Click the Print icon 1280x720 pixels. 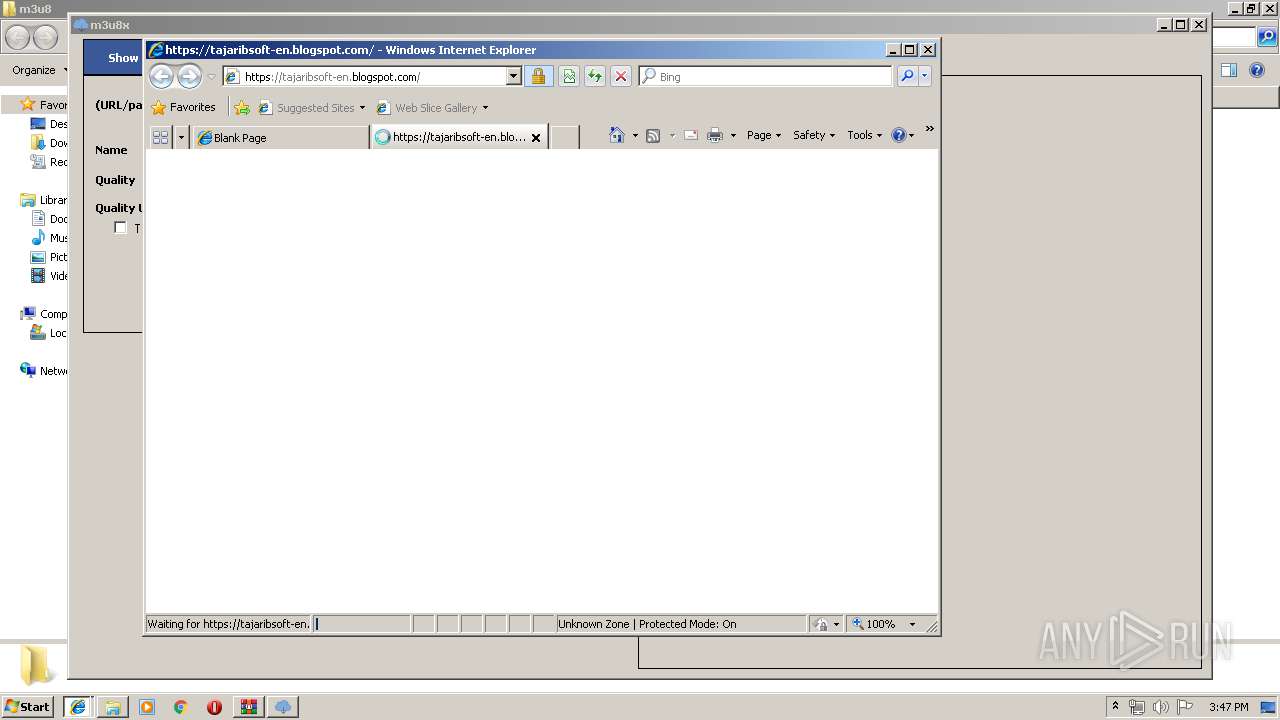coord(715,135)
